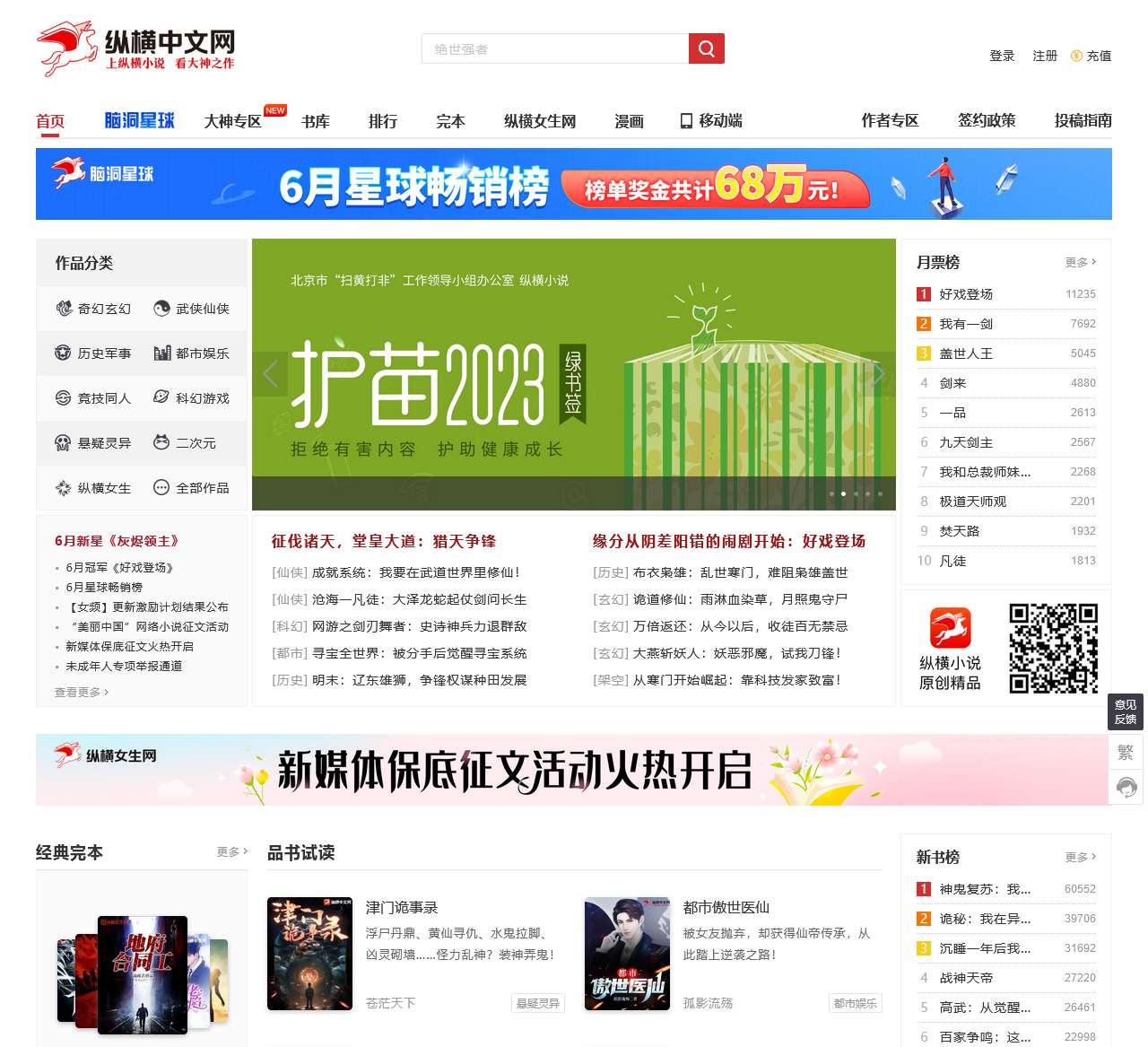
Task: Open the 6月新星《灰烬领主》 heading
Action: (117, 541)
